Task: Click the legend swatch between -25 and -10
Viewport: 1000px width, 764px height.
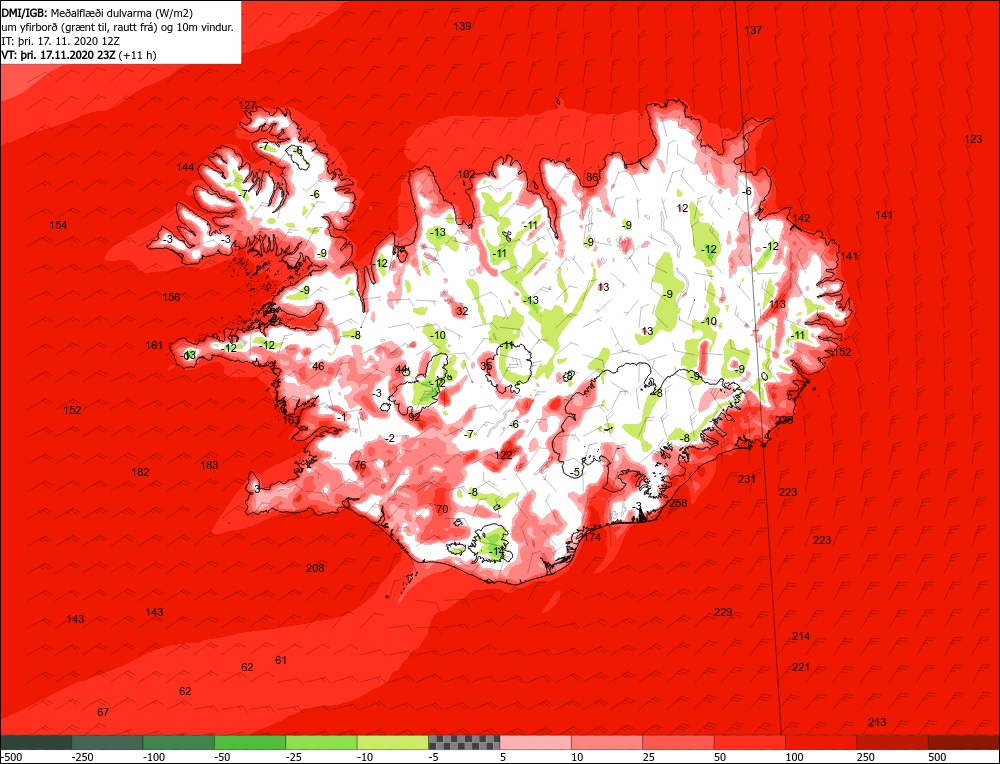Action: pos(321,742)
